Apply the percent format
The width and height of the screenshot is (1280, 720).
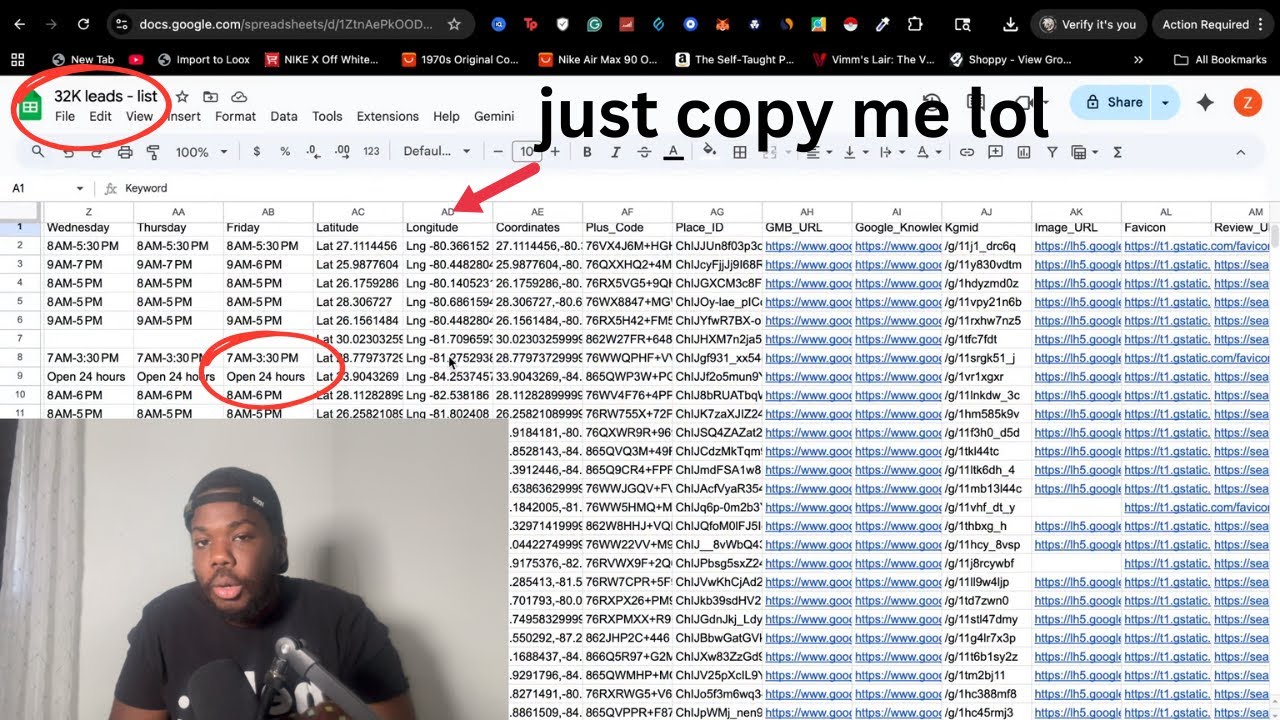click(285, 152)
